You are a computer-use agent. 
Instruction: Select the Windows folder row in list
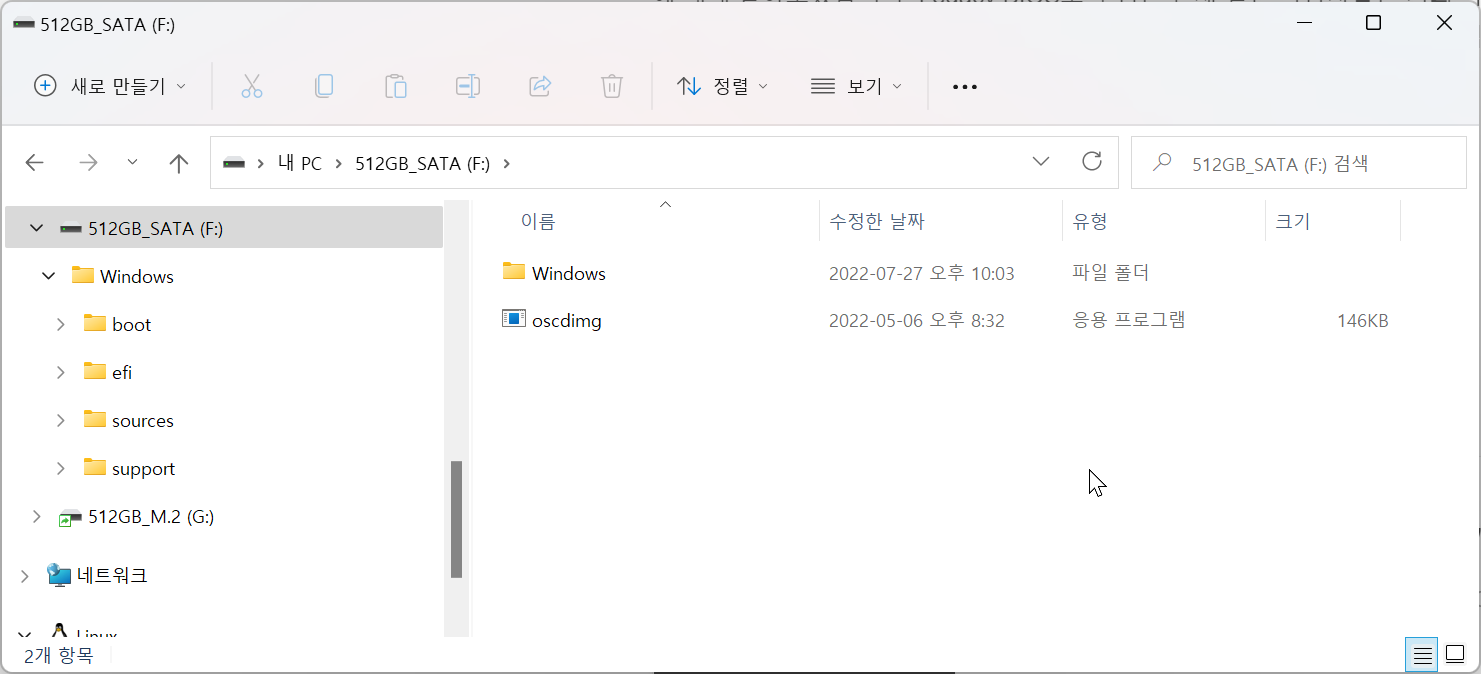point(945,273)
